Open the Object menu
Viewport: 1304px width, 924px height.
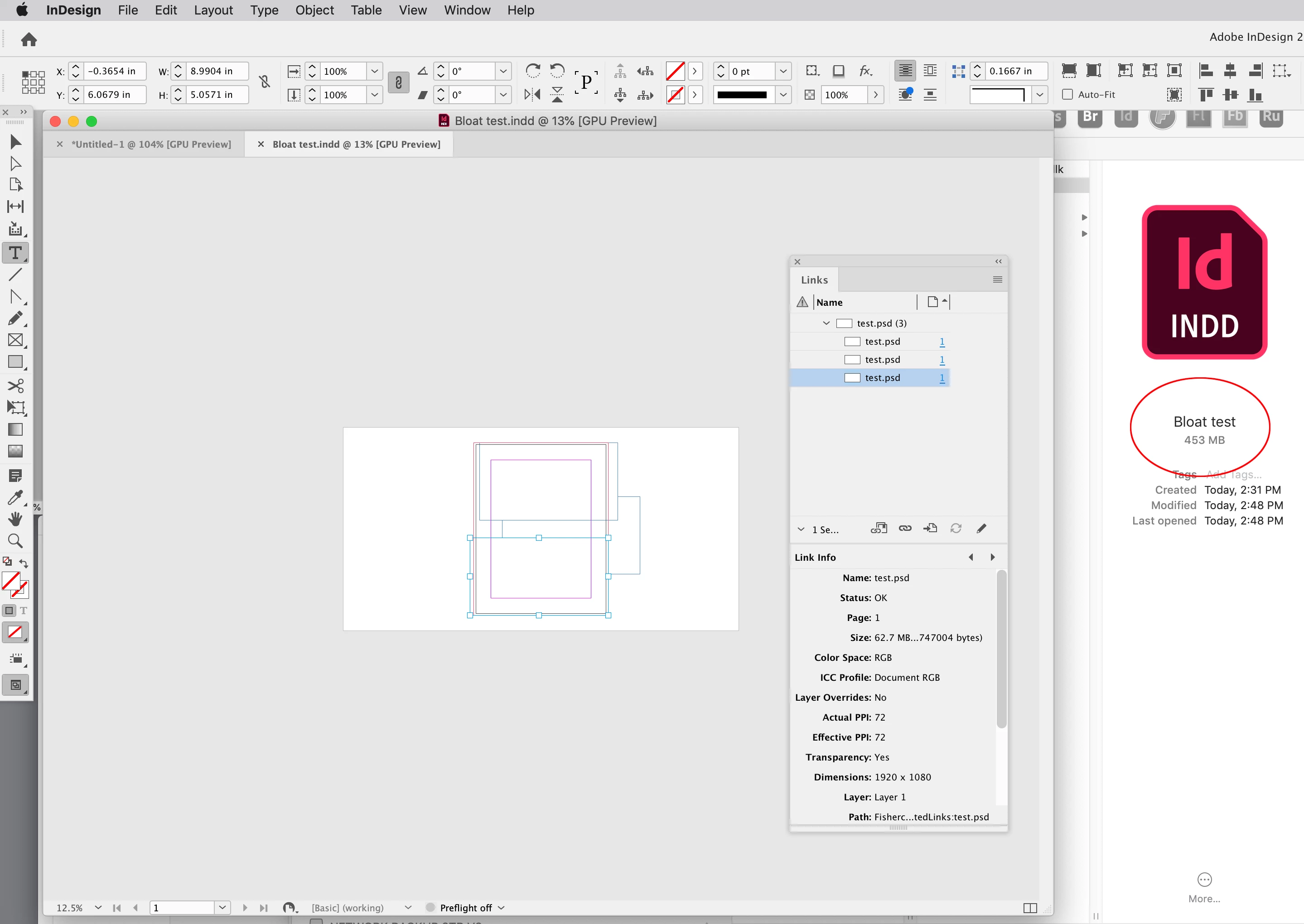pos(314,10)
